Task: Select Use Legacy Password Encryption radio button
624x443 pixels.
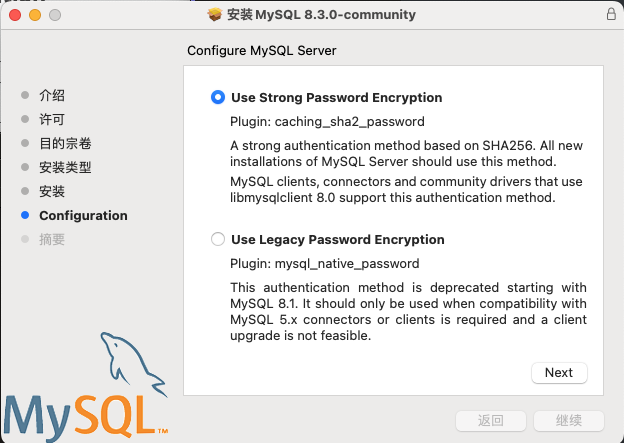Action: [218, 240]
